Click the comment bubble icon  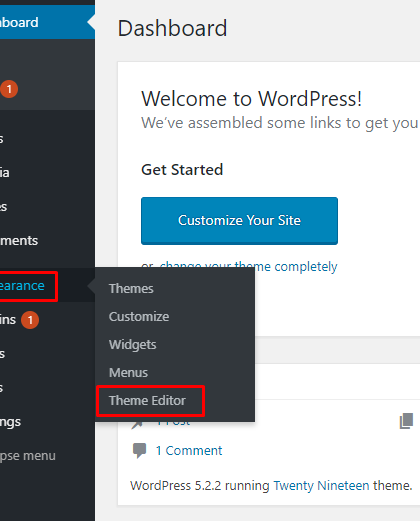139,451
